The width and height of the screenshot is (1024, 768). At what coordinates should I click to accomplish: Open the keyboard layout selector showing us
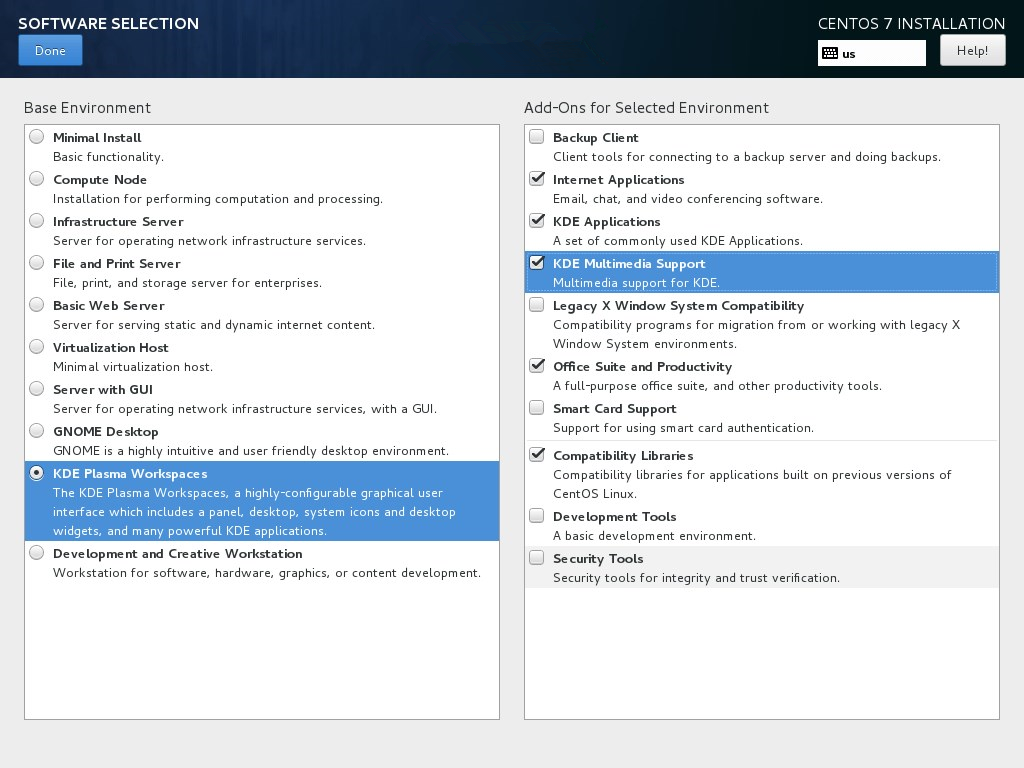pyautogui.click(x=871, y=53)
